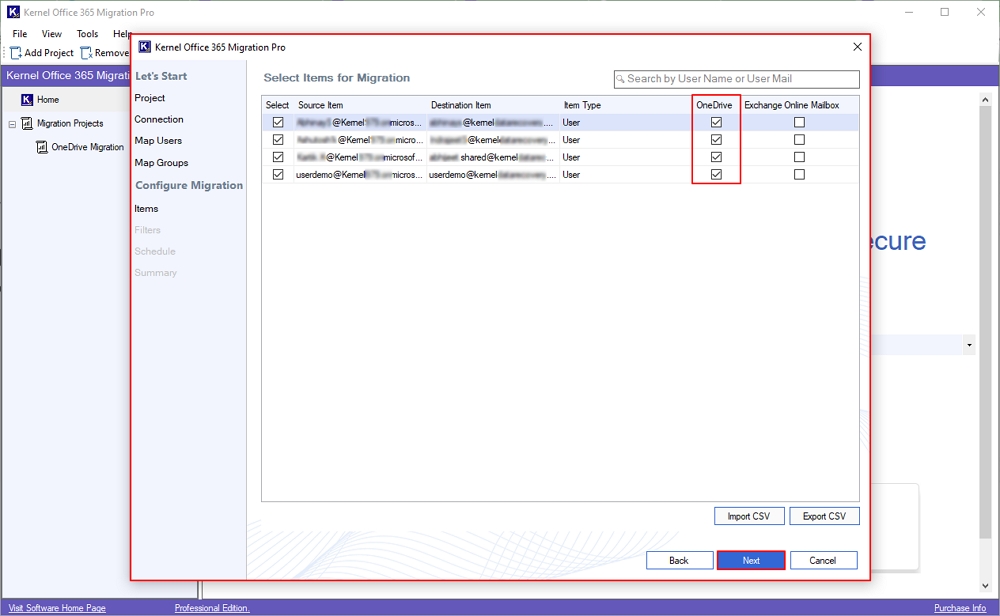Uncheck OneDrive for the first user row
The width and height of the screenshot is (1000, 616).
(716, 122)
